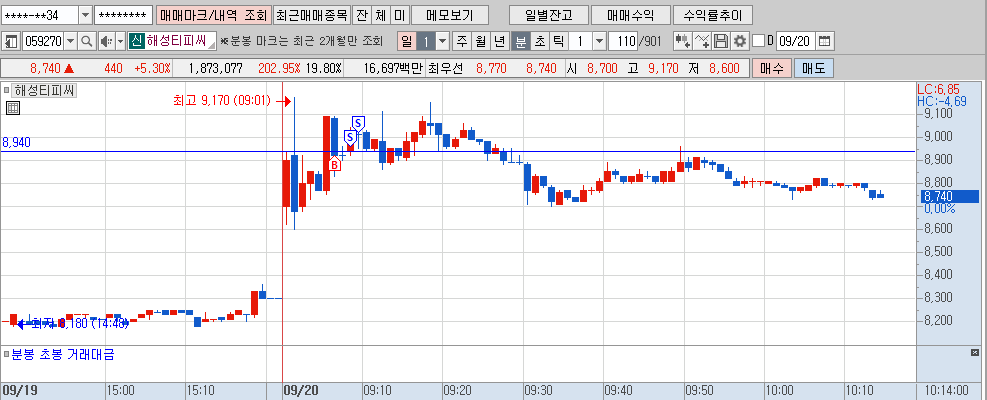Click the small square beside 해성티피씨 legend
Screen dimensions: 987x400
(x=6, y=91)
